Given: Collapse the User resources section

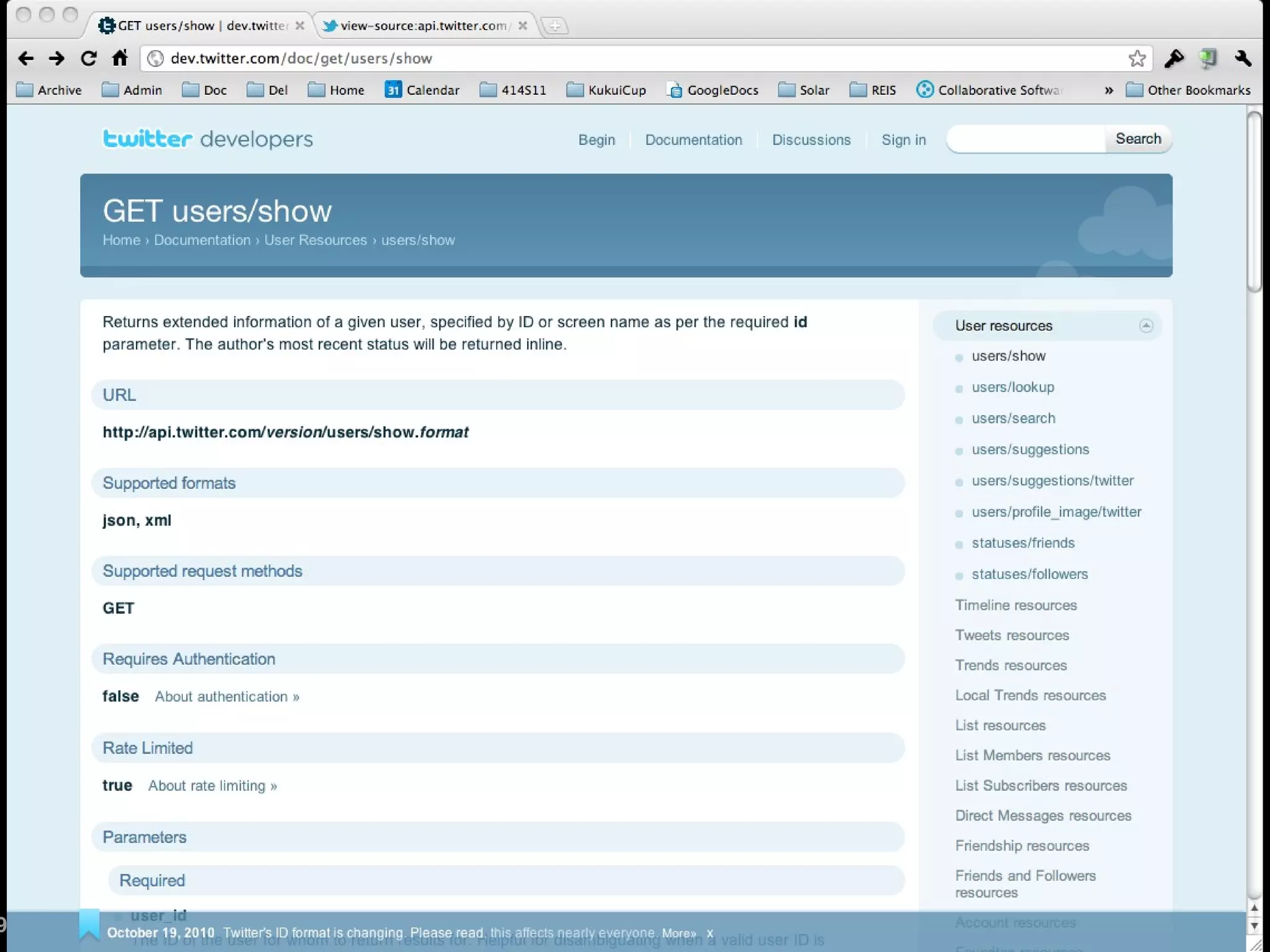Looking at the screenshot, I should click(1145, 325).
